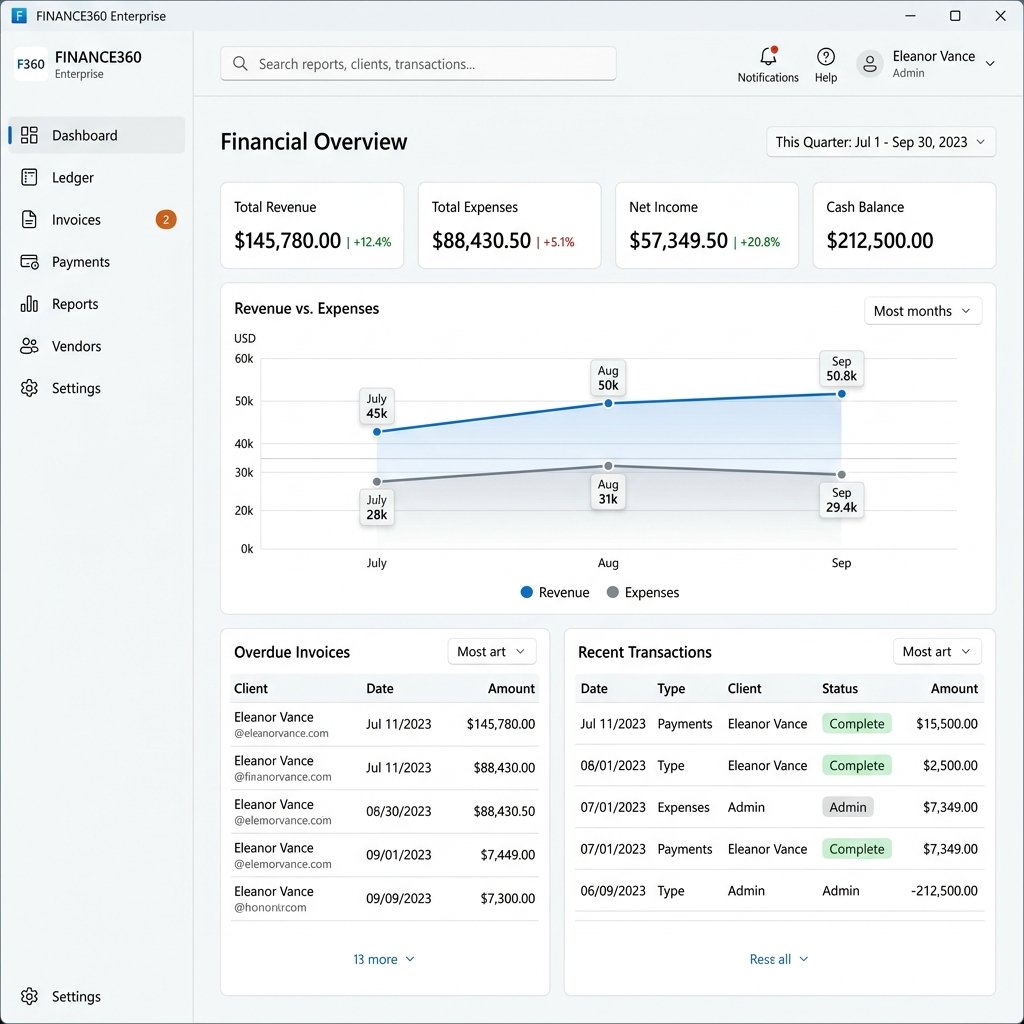
Task: Sort Recent Transactions by Status header
Action: click(840, 688)
